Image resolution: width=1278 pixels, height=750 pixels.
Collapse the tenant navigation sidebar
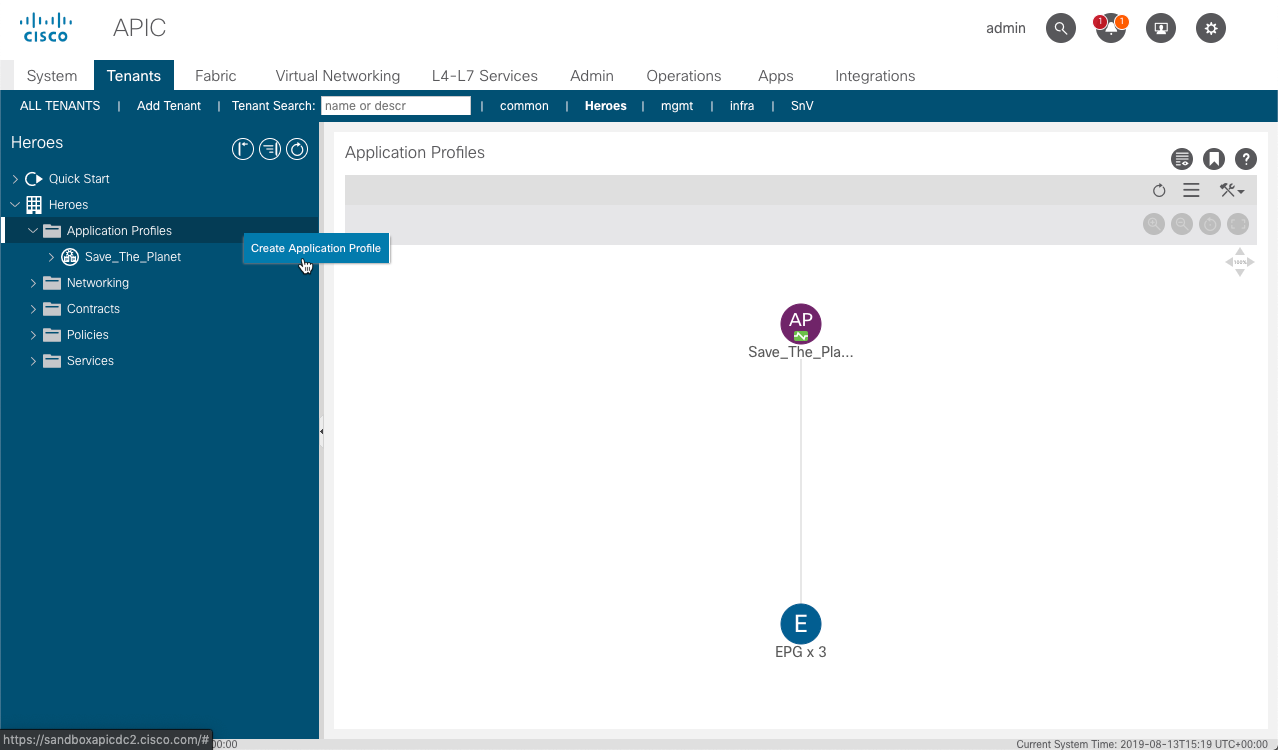click(321, 430)
